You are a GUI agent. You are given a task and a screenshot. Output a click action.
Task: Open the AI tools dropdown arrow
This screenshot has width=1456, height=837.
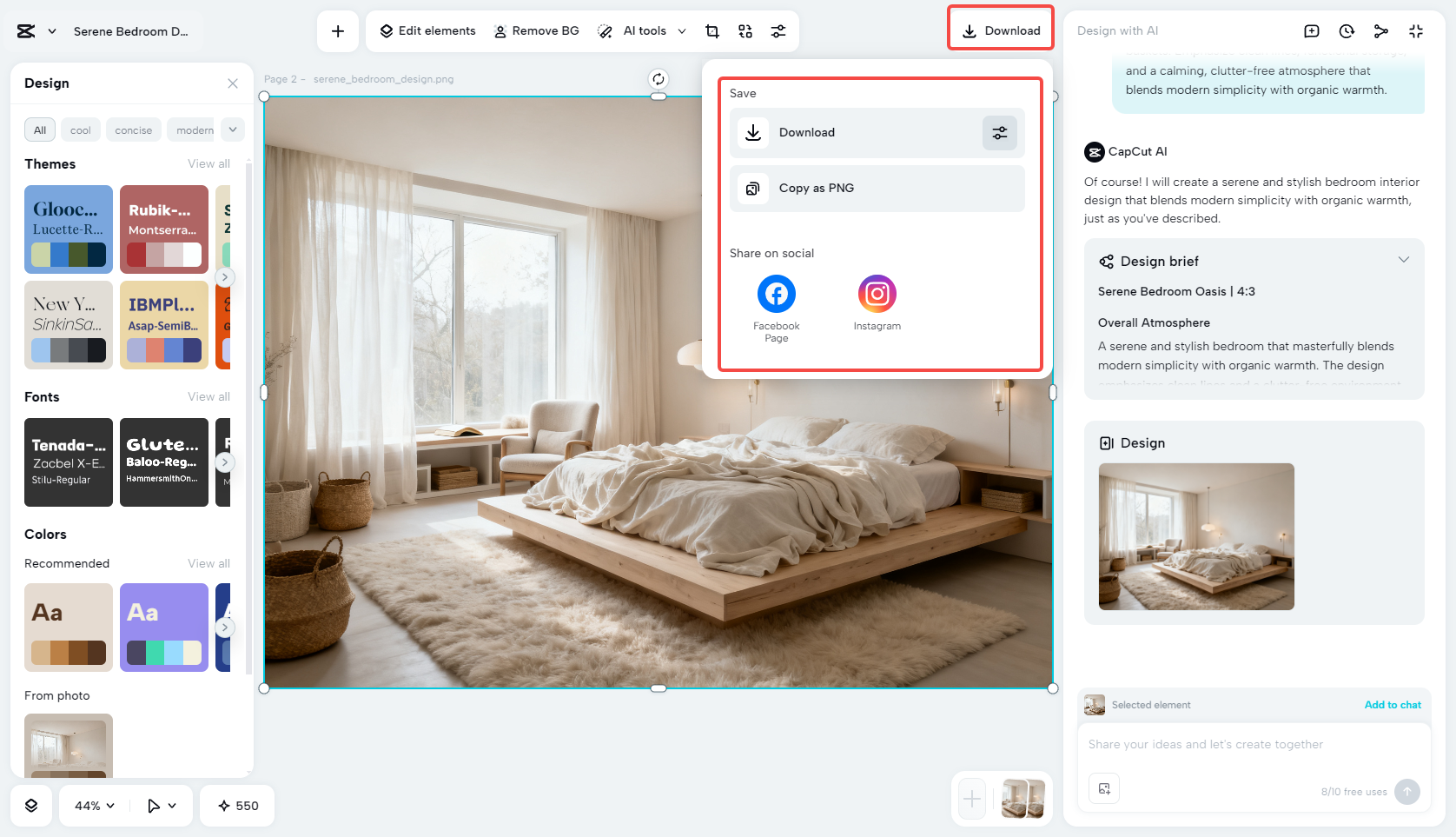coord(683,30)
